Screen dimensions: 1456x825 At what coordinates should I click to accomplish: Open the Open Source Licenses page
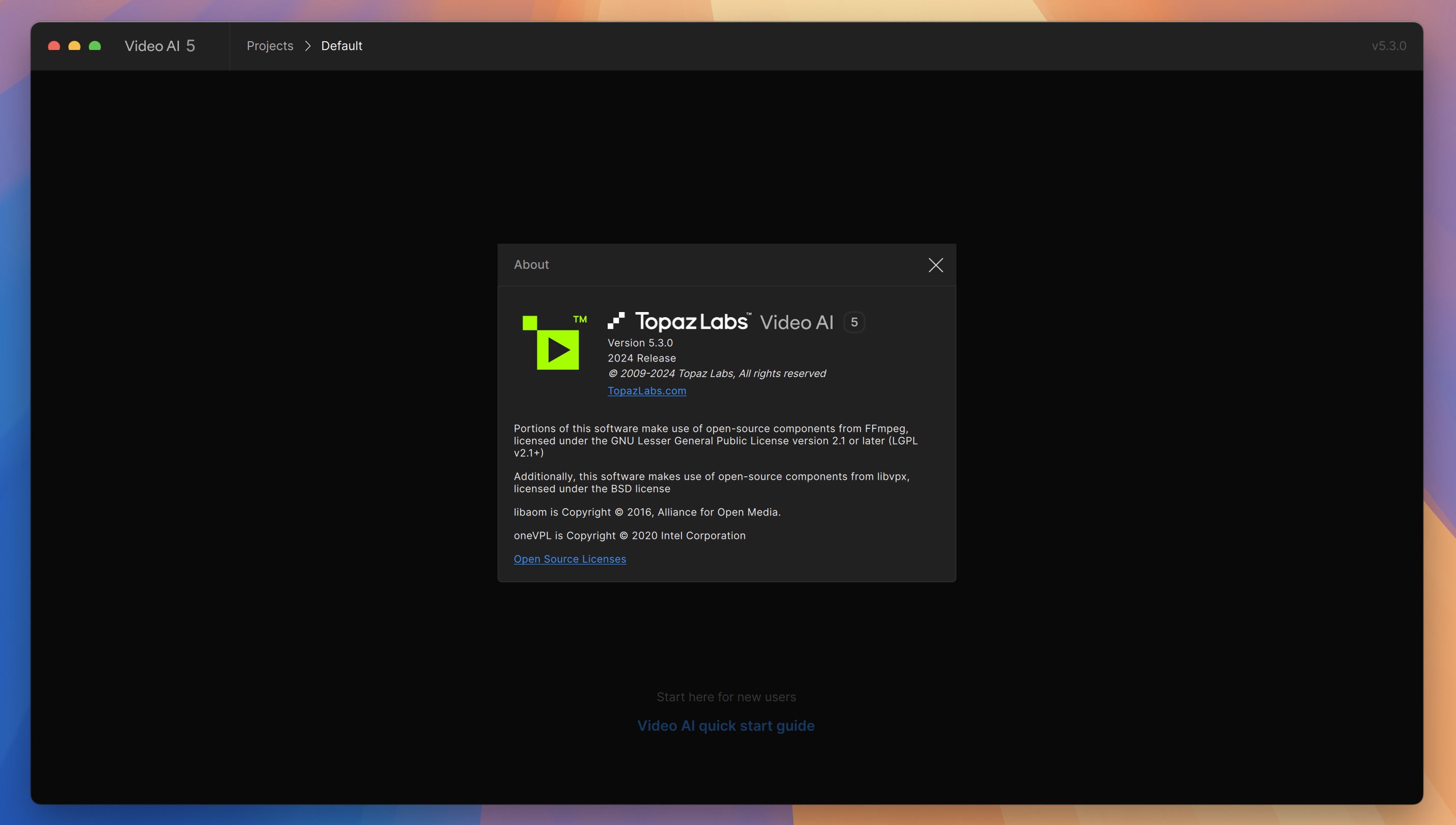click(x=570, y=560)
